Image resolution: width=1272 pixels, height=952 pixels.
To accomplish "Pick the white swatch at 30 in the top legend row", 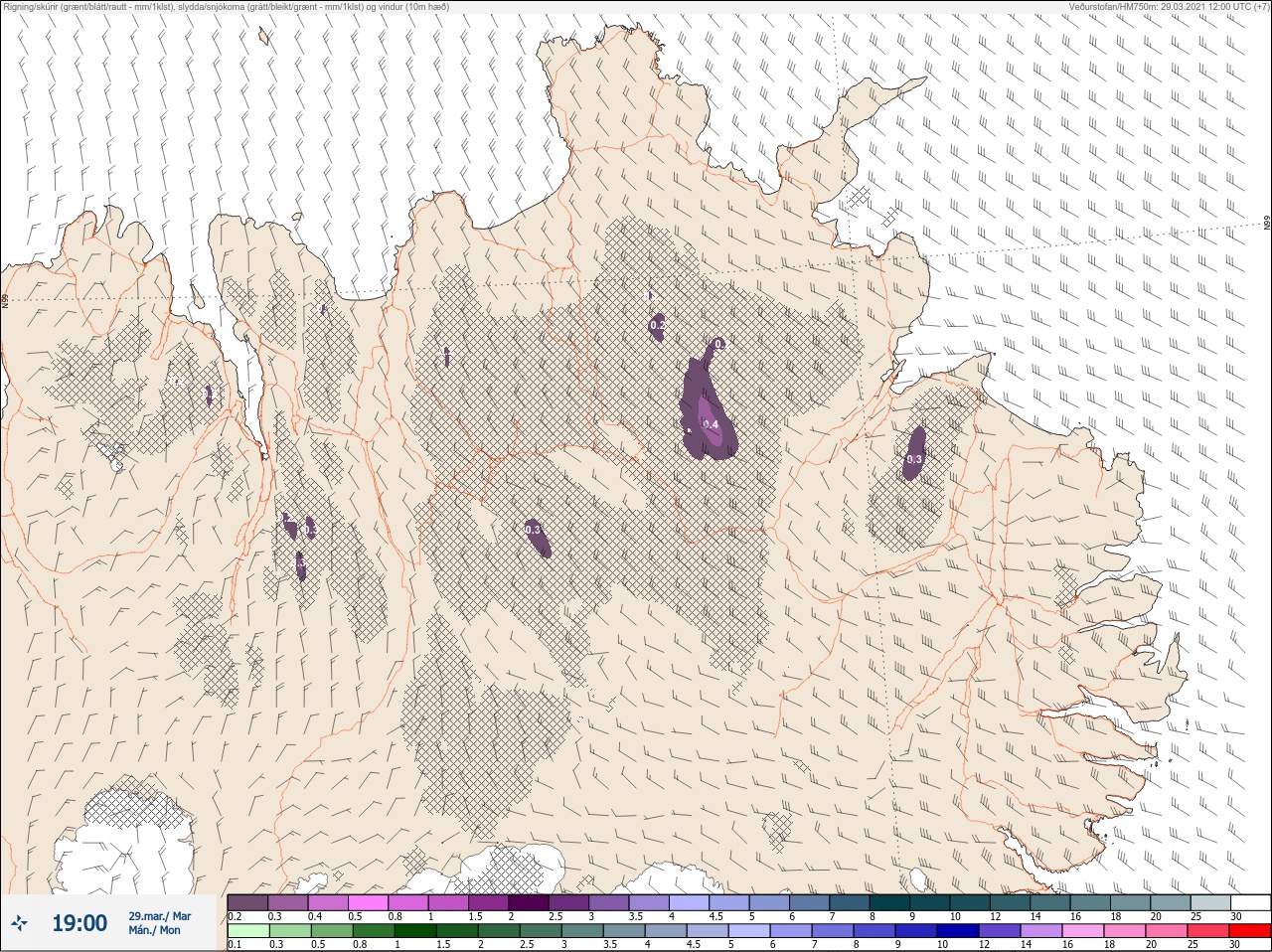I will pyautogui.click(x=1250, y=902).
